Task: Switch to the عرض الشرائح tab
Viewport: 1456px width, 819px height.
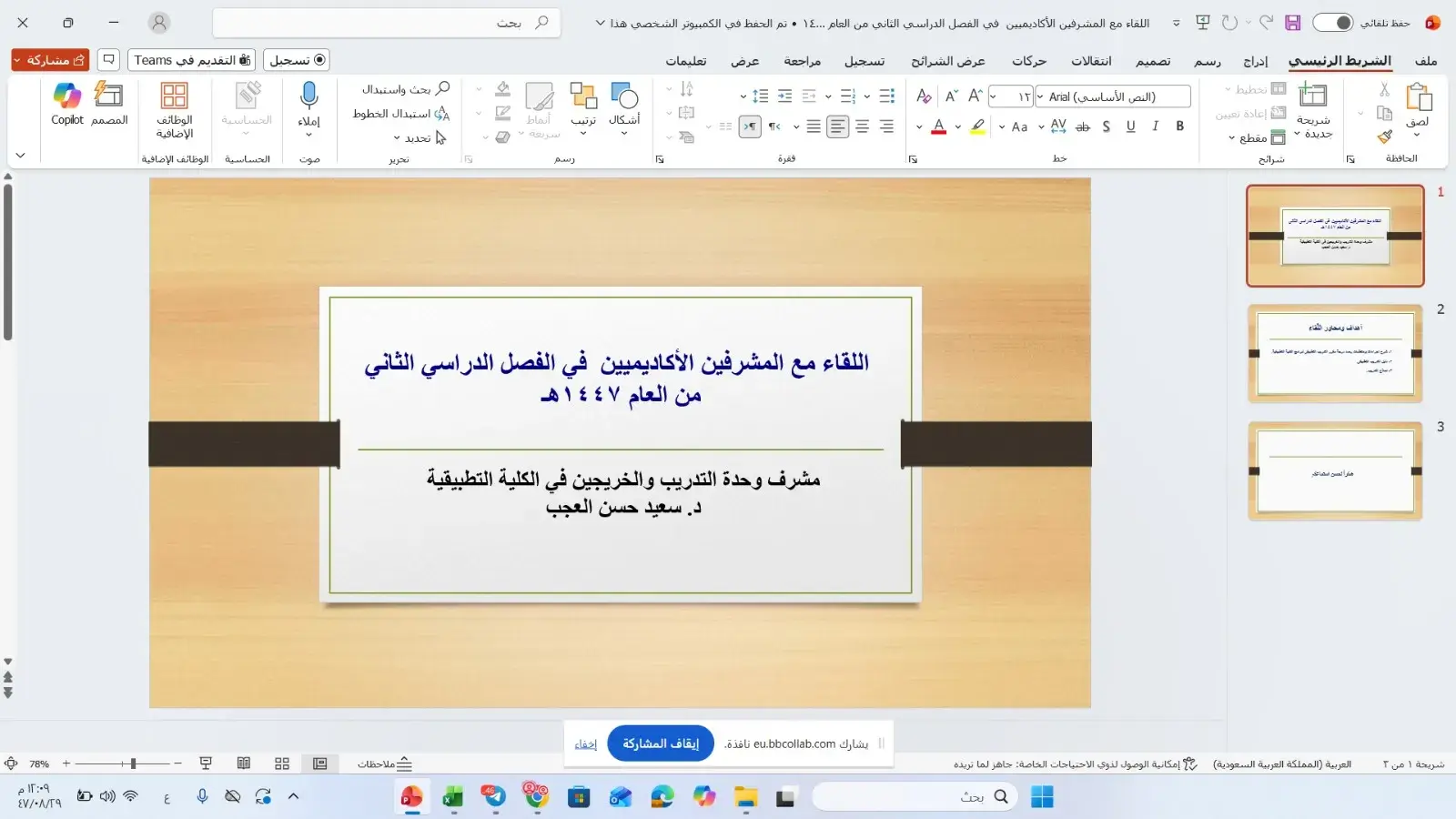Action: click(946, 61)
